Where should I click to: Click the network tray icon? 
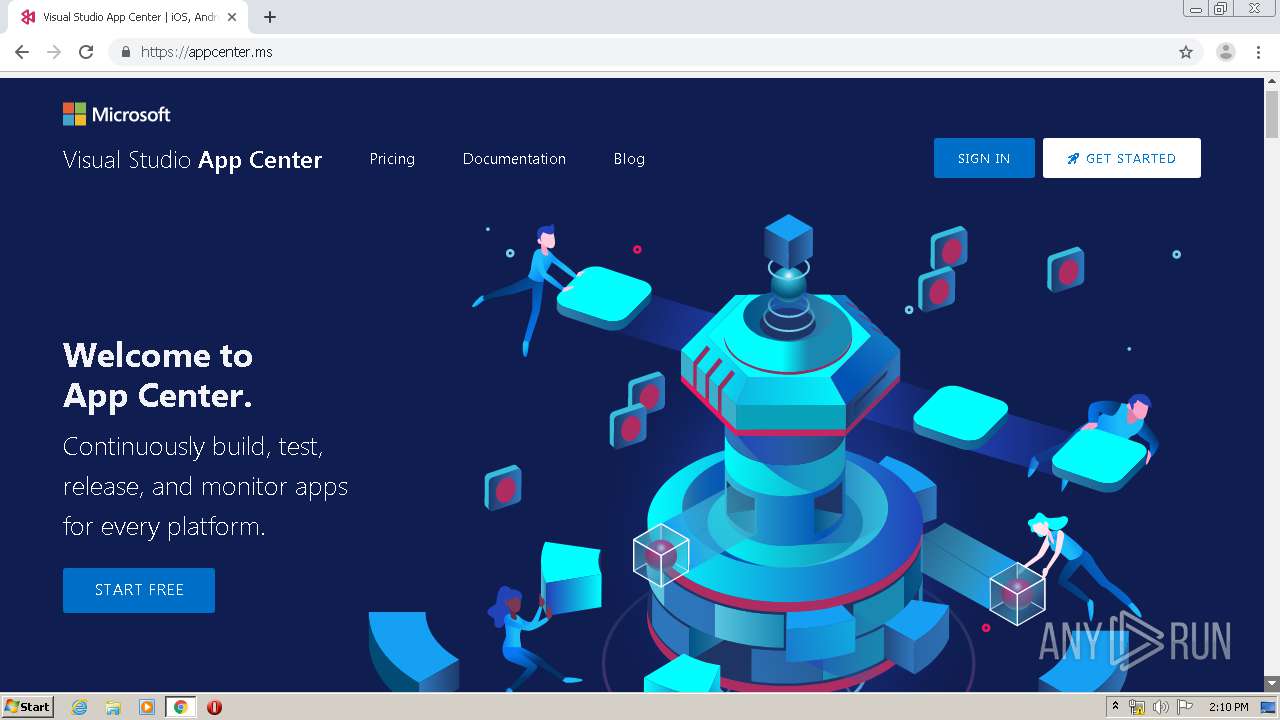(x=1137, y=707)
